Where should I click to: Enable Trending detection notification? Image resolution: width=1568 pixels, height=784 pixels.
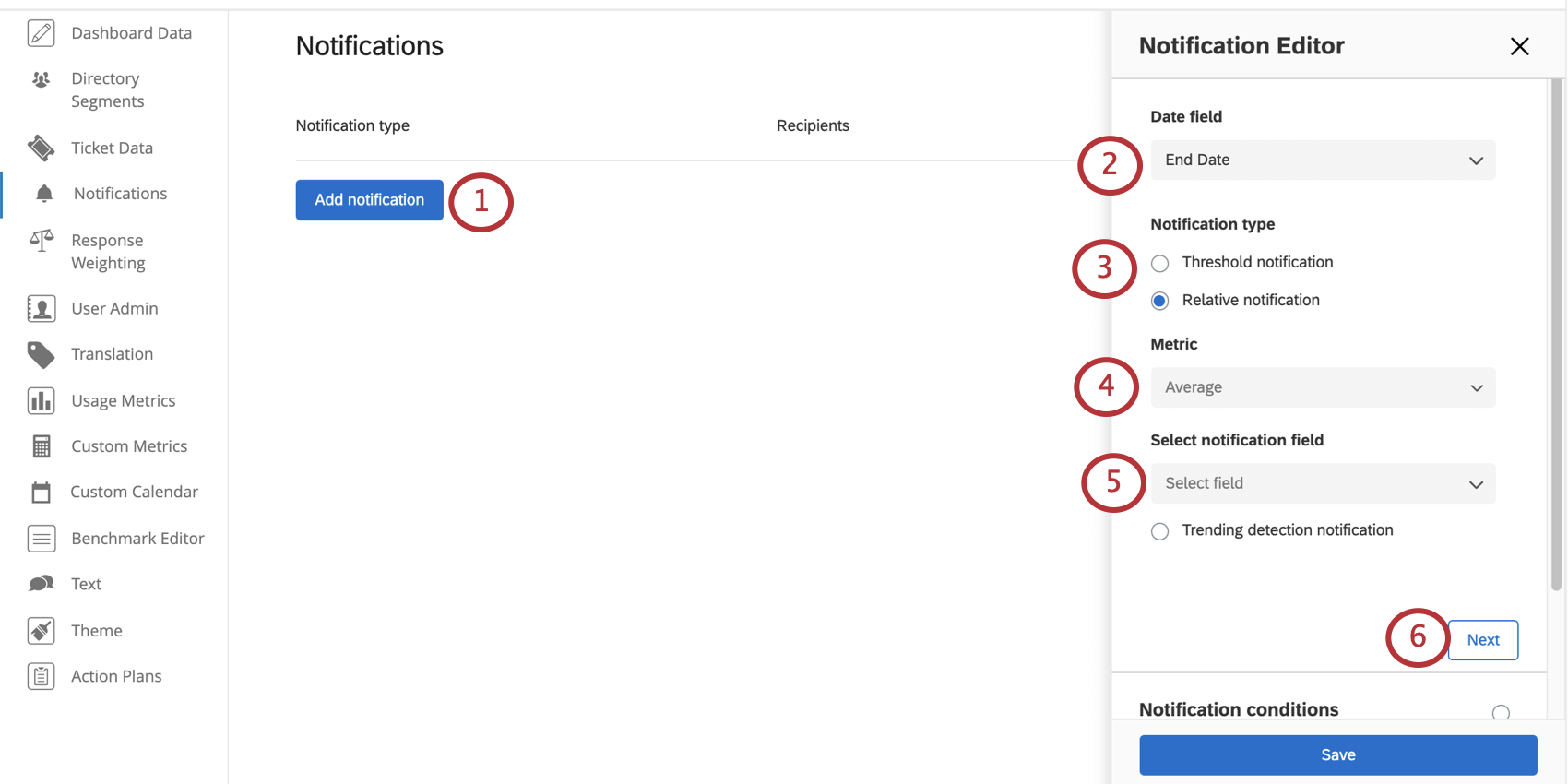point(1159,530)
